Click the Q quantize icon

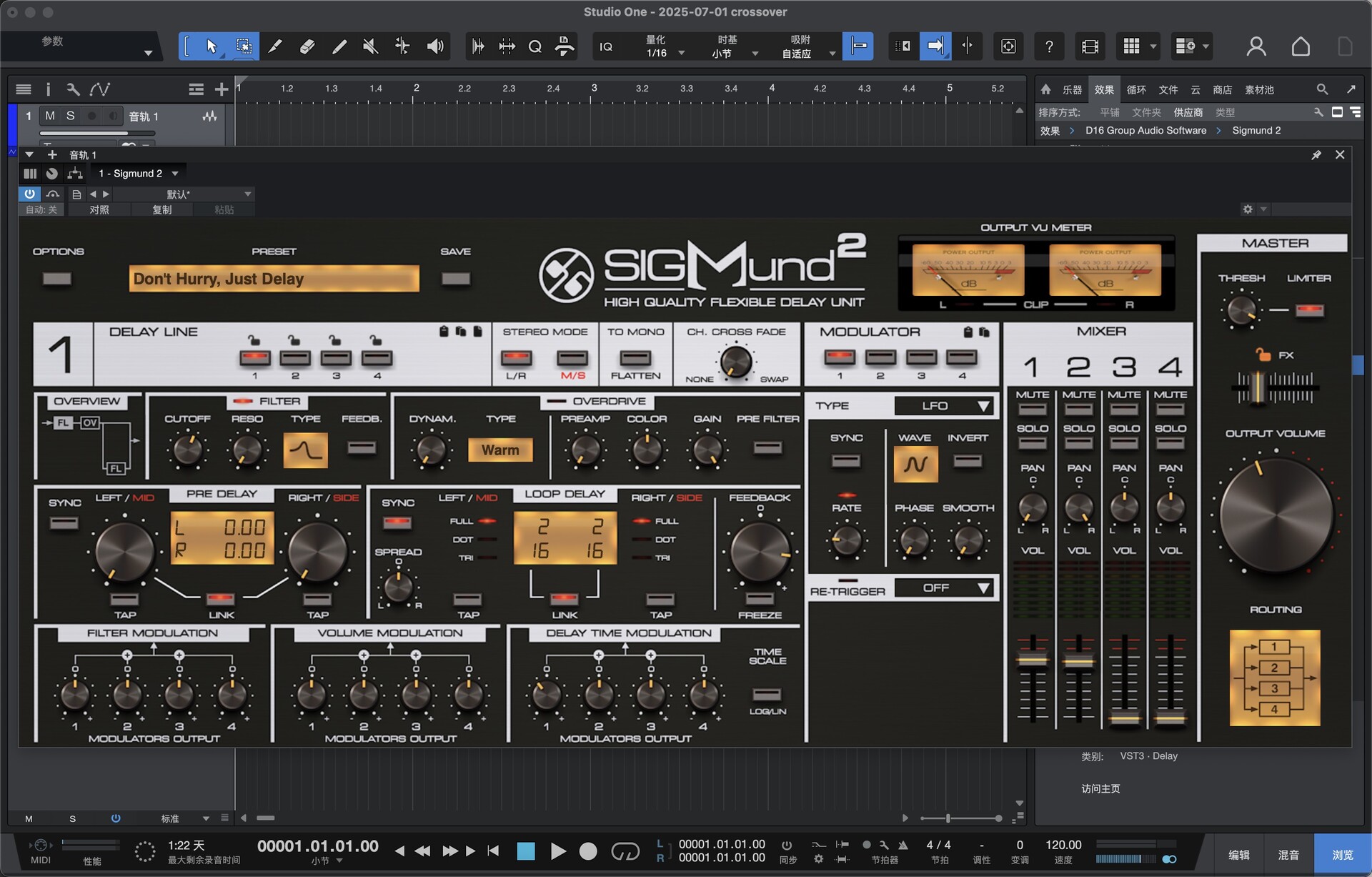[535, 47]
